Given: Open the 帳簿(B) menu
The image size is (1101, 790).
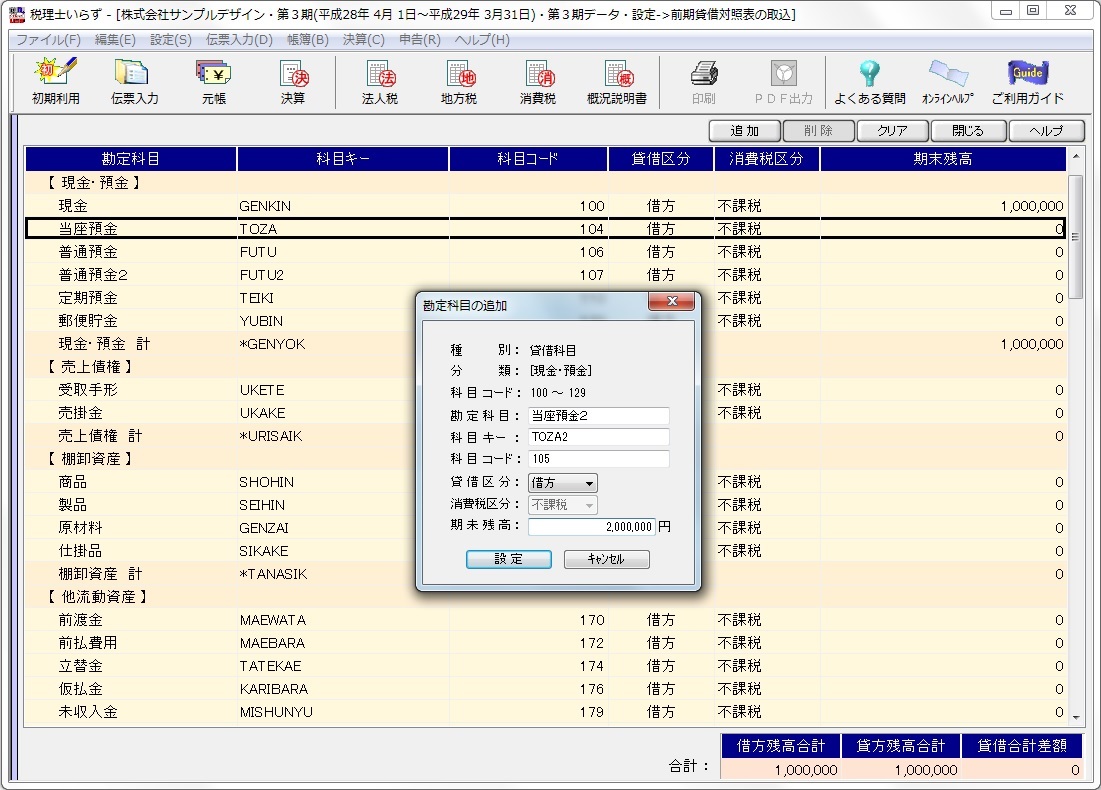Looking at the screenshot, I should coord(307,40).
